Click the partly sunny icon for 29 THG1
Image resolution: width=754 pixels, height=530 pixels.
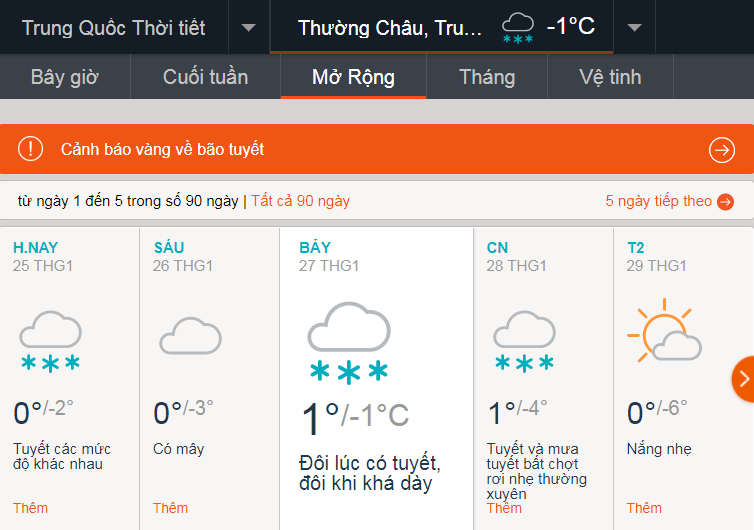[663, 333]
